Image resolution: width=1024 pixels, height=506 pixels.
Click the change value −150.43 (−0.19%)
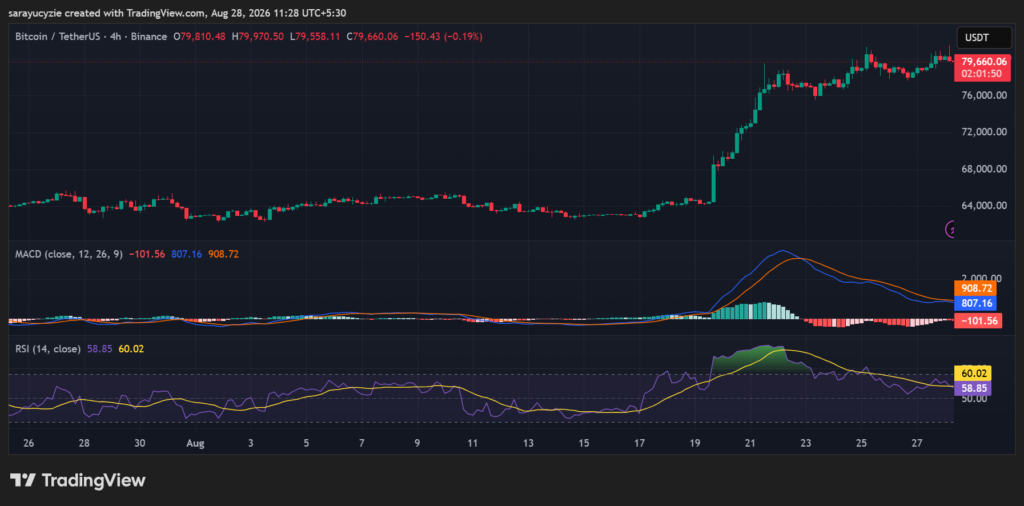pyautogui.click(x=443, y=37)
